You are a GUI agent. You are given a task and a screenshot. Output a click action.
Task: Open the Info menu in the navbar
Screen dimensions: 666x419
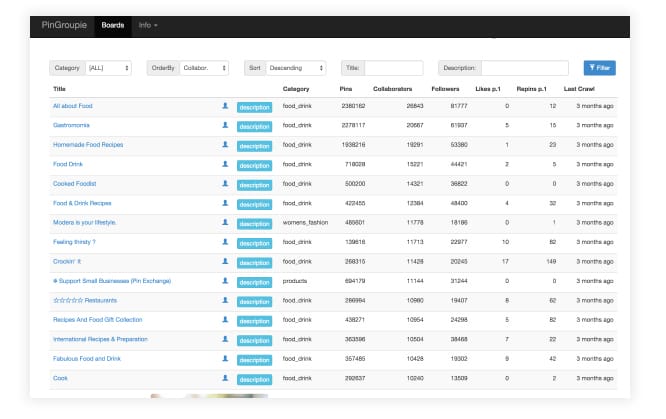[x=148, y=24]
